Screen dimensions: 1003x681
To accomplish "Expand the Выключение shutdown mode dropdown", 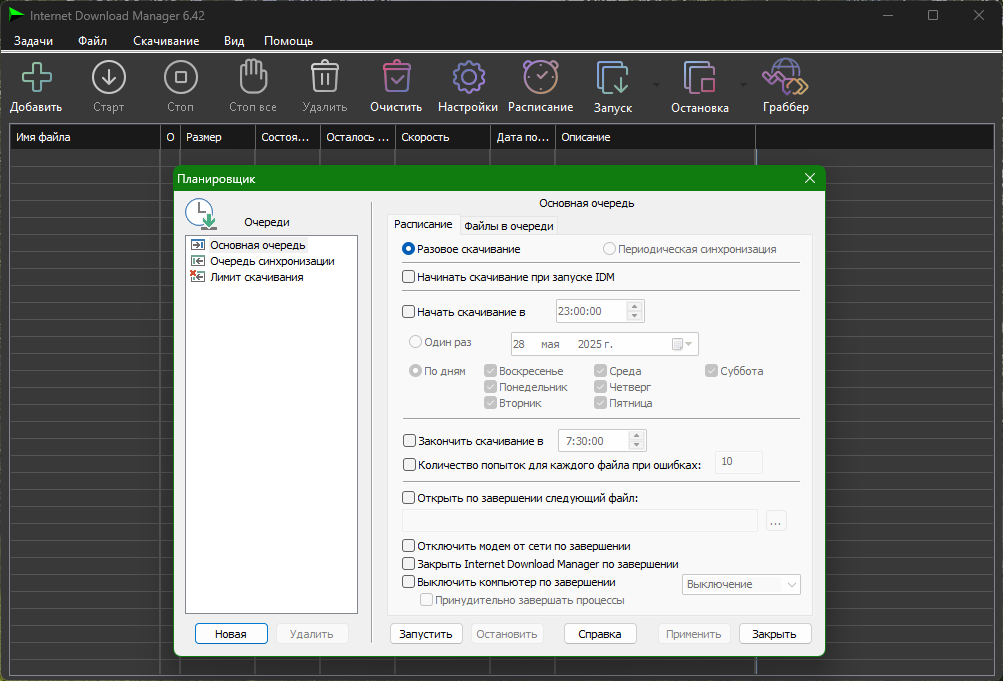I will tap(741, 584).
